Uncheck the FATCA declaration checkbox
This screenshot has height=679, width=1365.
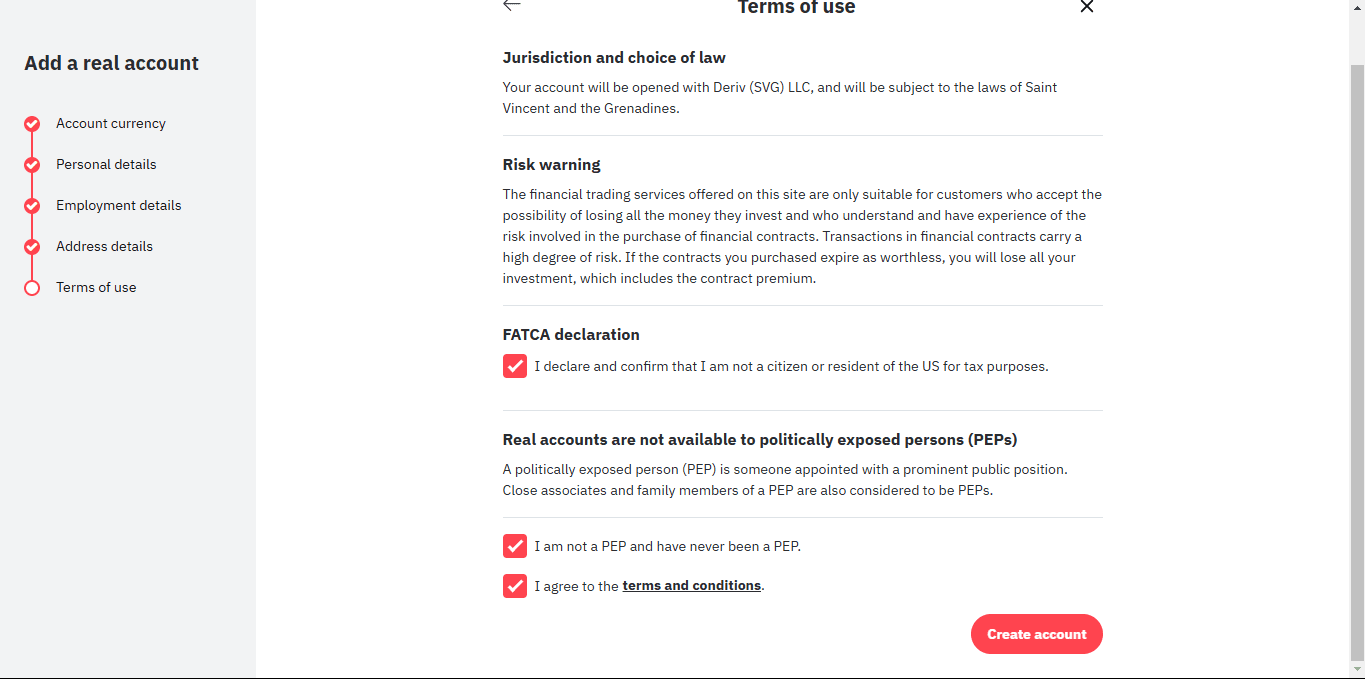click(515, 366)
